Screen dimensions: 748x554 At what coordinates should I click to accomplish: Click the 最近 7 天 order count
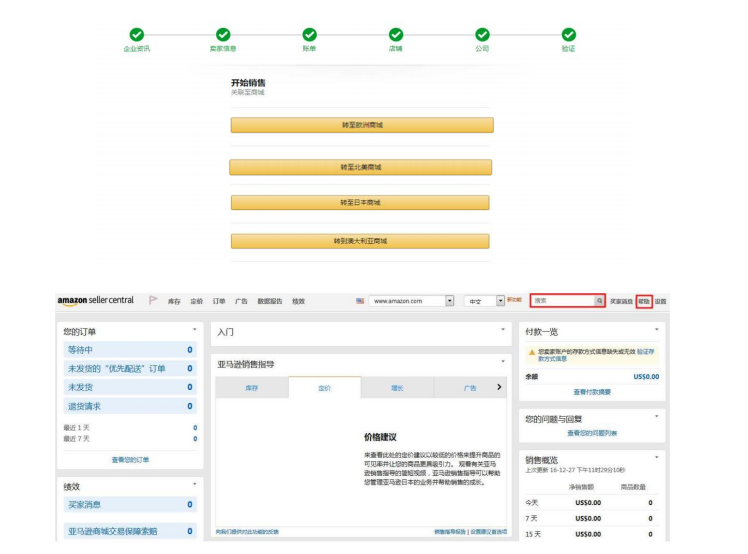click(x=195, y=439)
